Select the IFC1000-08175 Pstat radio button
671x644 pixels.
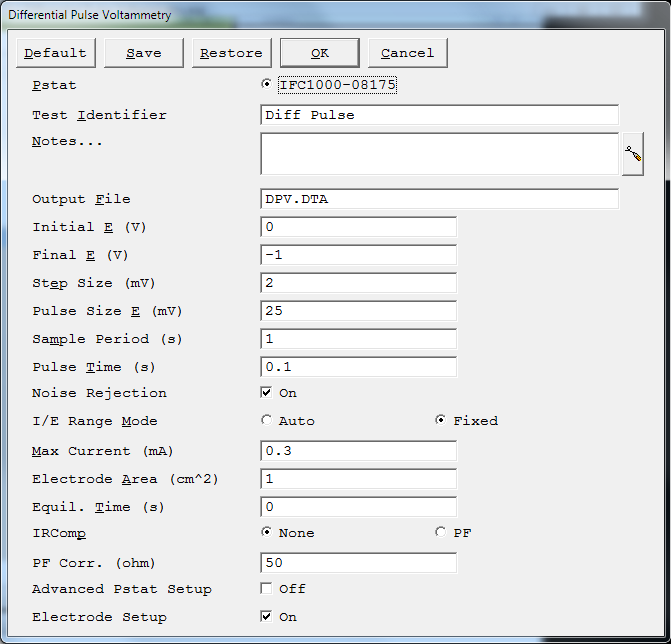click(x=266, y=84)
